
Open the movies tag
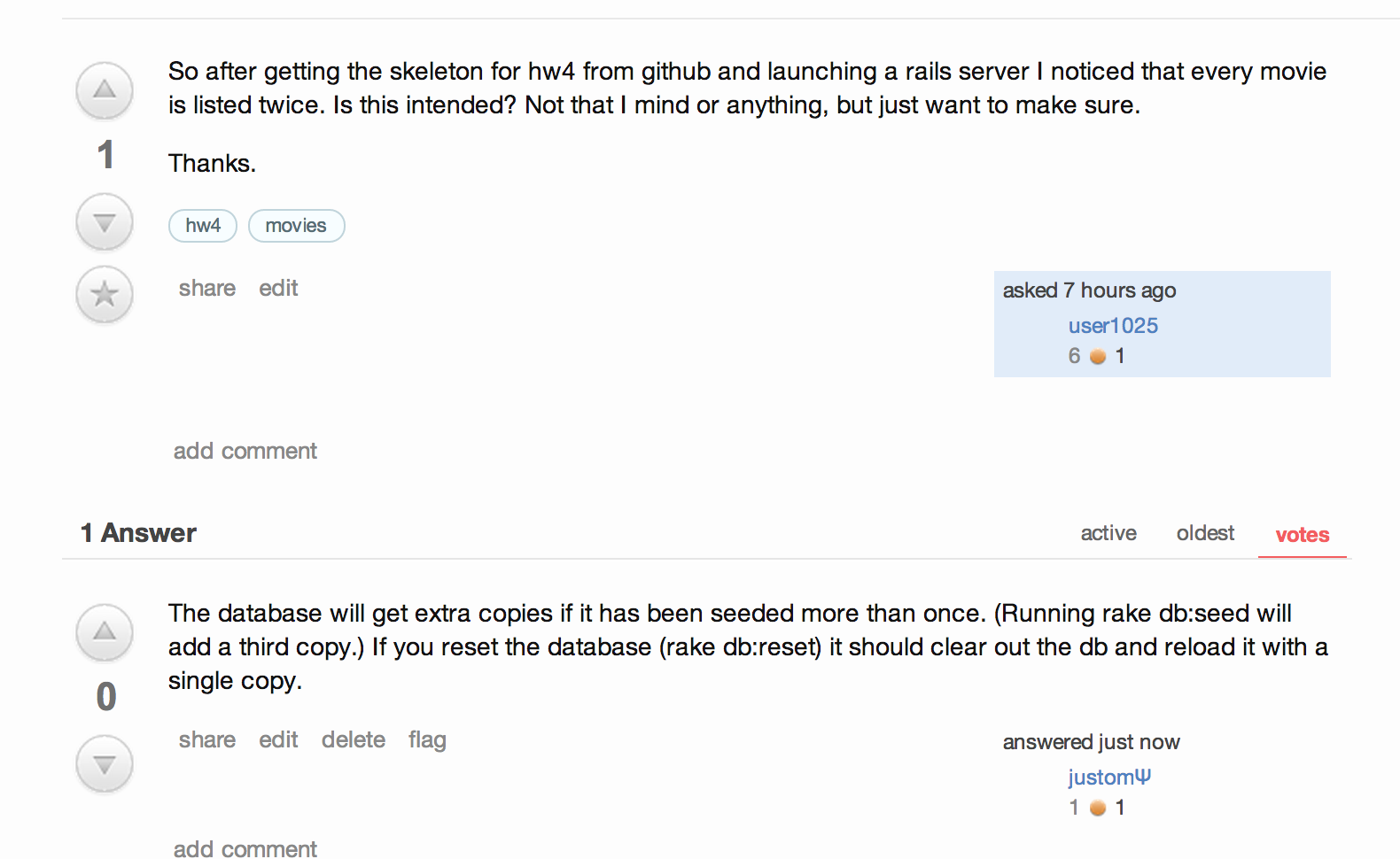(296, 226)
